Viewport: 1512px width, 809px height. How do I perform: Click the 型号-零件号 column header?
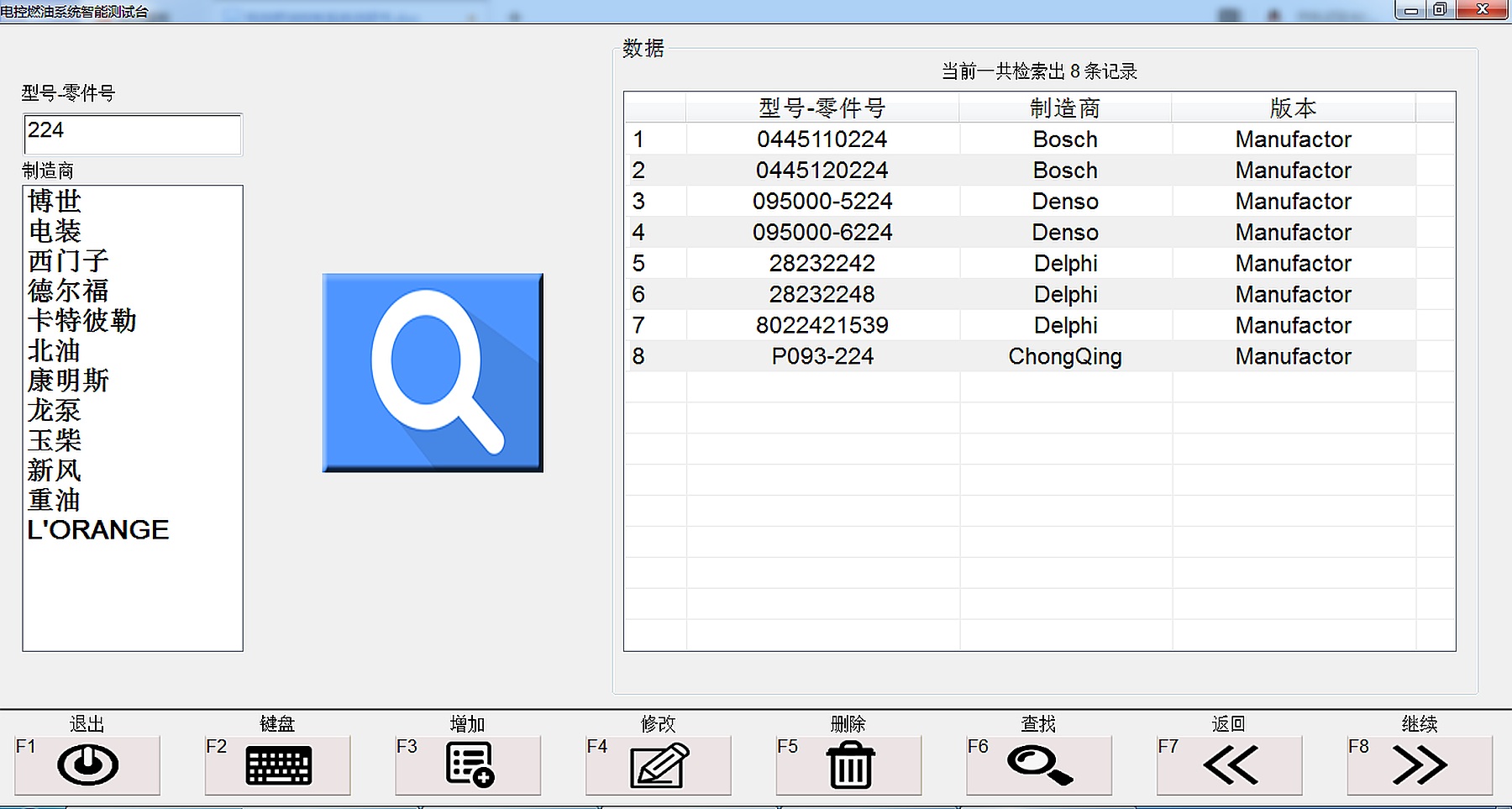tap(822, 108)
